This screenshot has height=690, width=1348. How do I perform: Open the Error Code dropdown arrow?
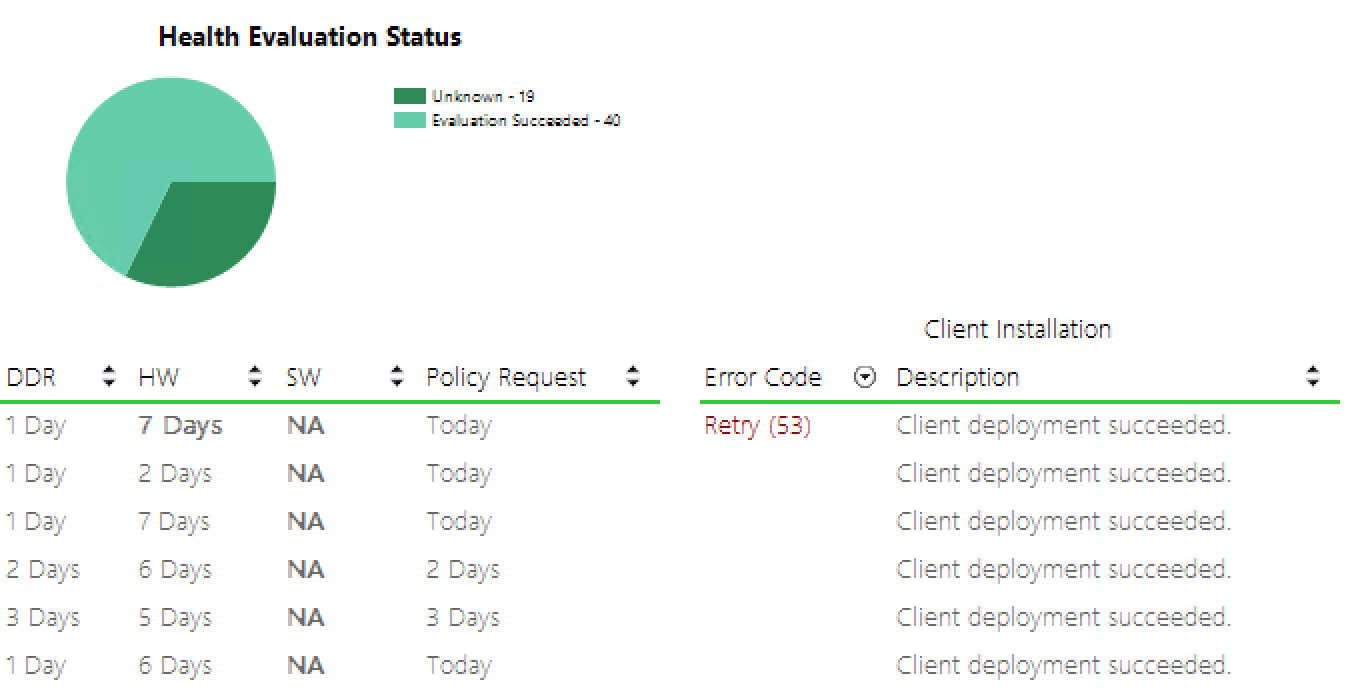coord(864,377)
